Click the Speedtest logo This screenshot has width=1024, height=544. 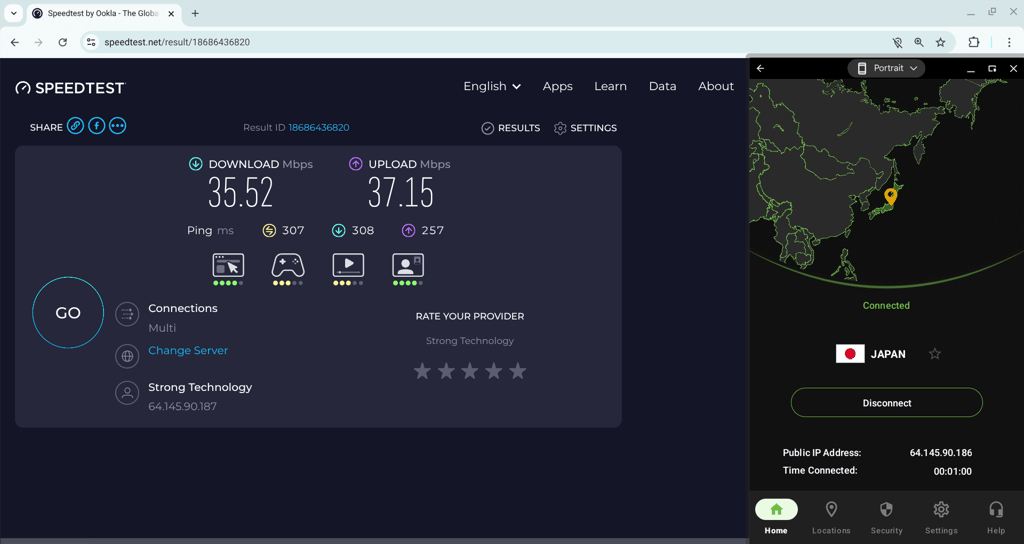(x=71, y=88)
